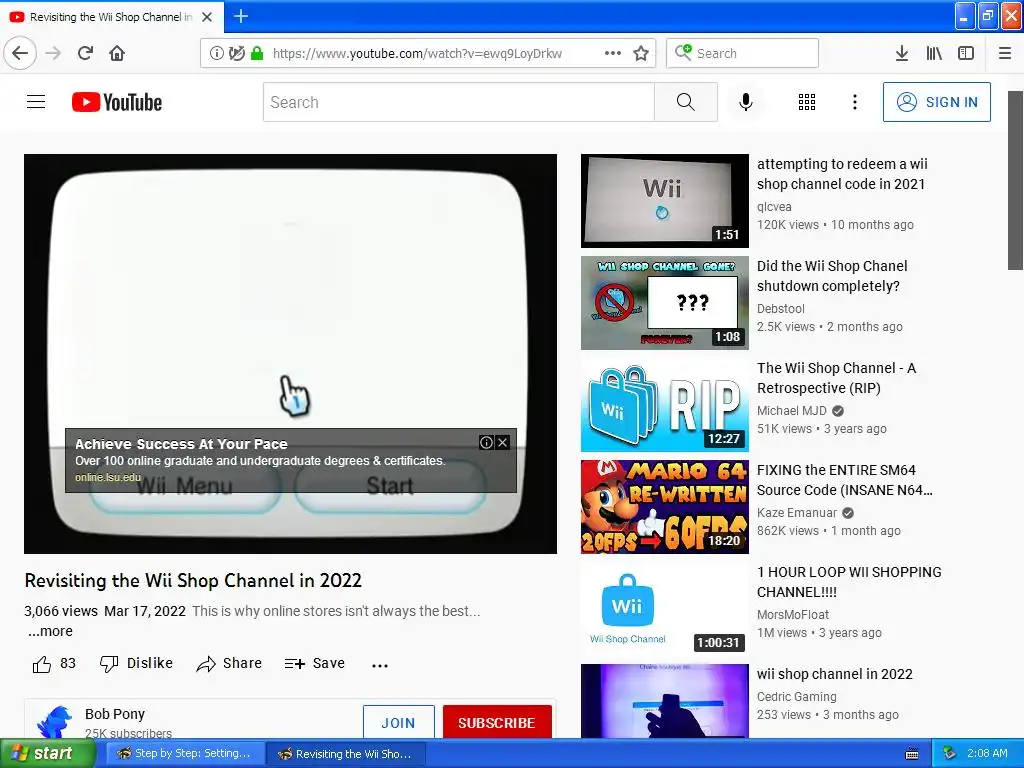1024x768 pixels.
Task: Click the browser forward arrow
Action: click(53, 53)
